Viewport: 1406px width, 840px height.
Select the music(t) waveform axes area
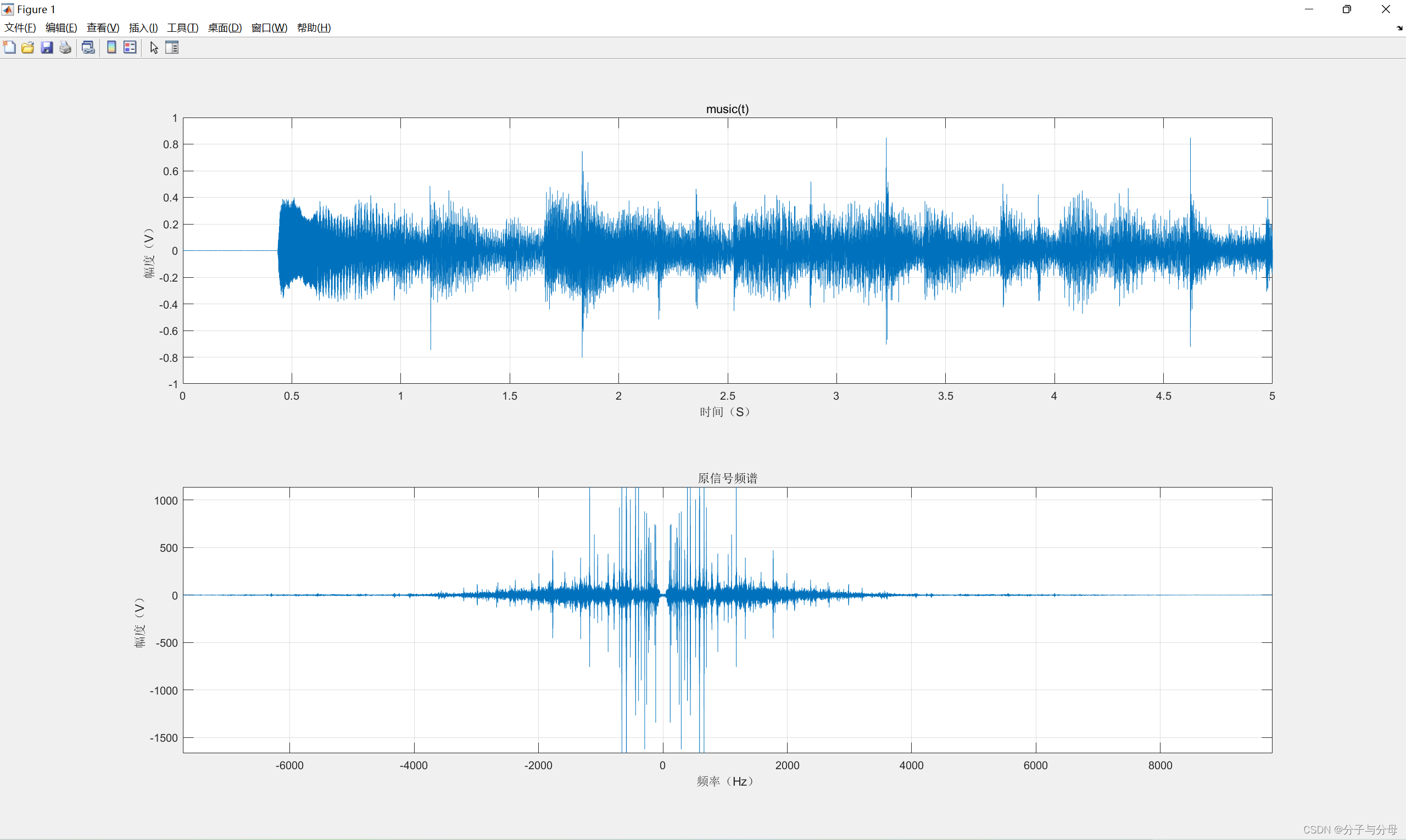727,251
